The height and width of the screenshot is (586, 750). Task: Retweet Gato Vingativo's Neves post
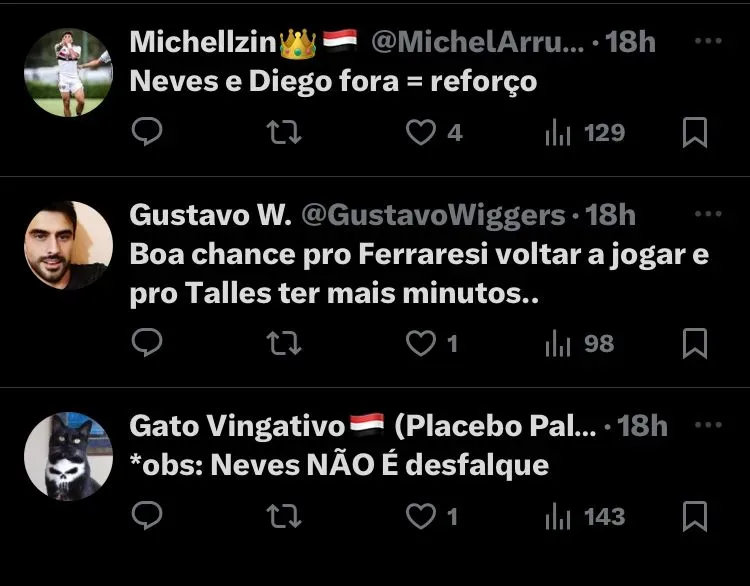click(284, 516)
